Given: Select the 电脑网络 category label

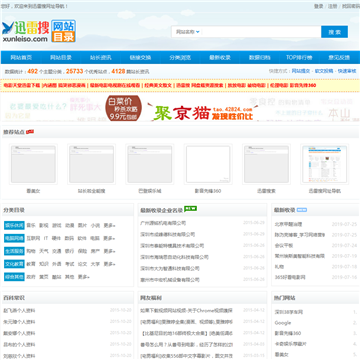Looking at the screenshot, I should pyautogui.click(x=14, y=238).
